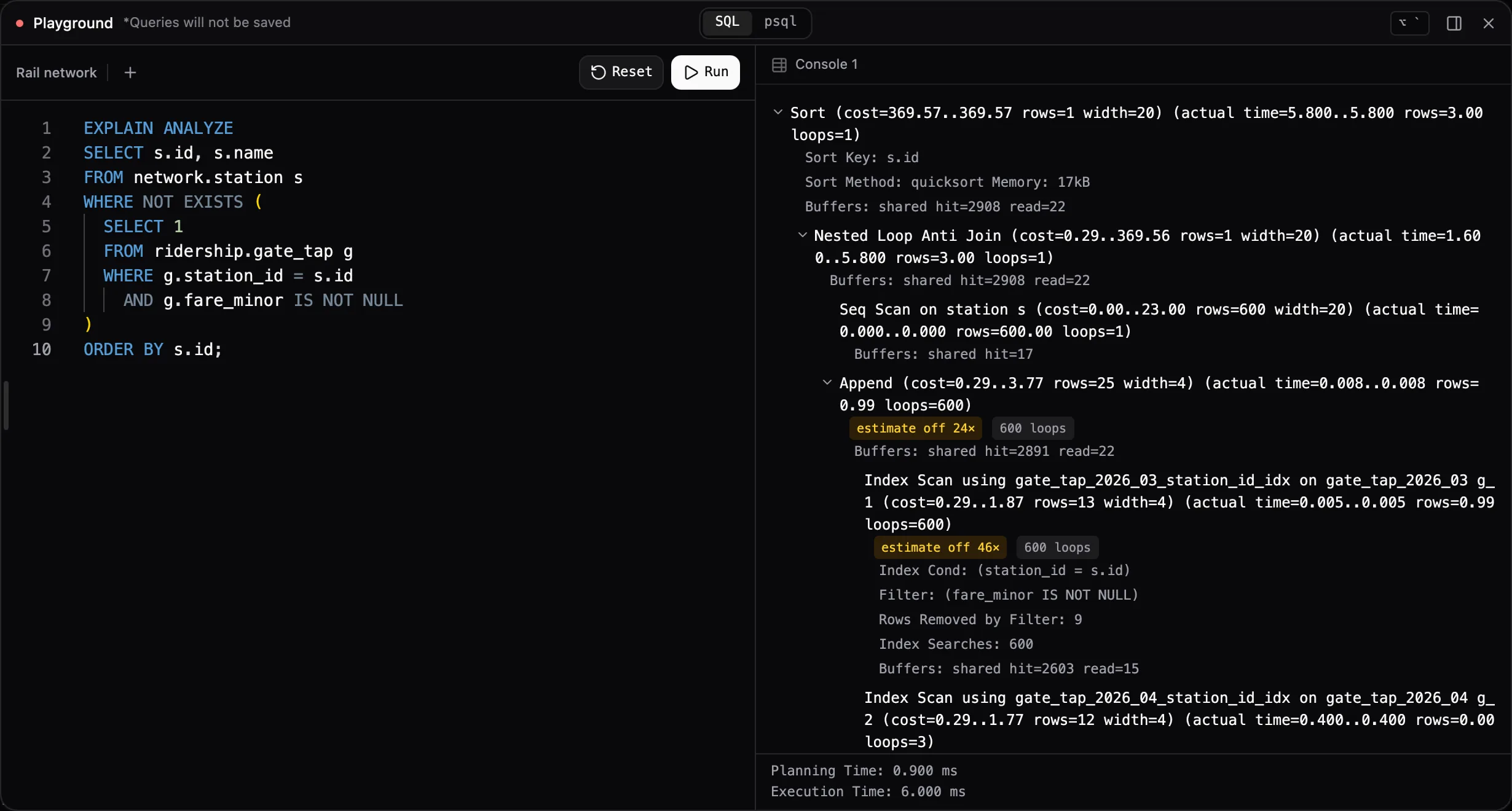
Task: Close the Playground panel
Action: point(1489,23)
